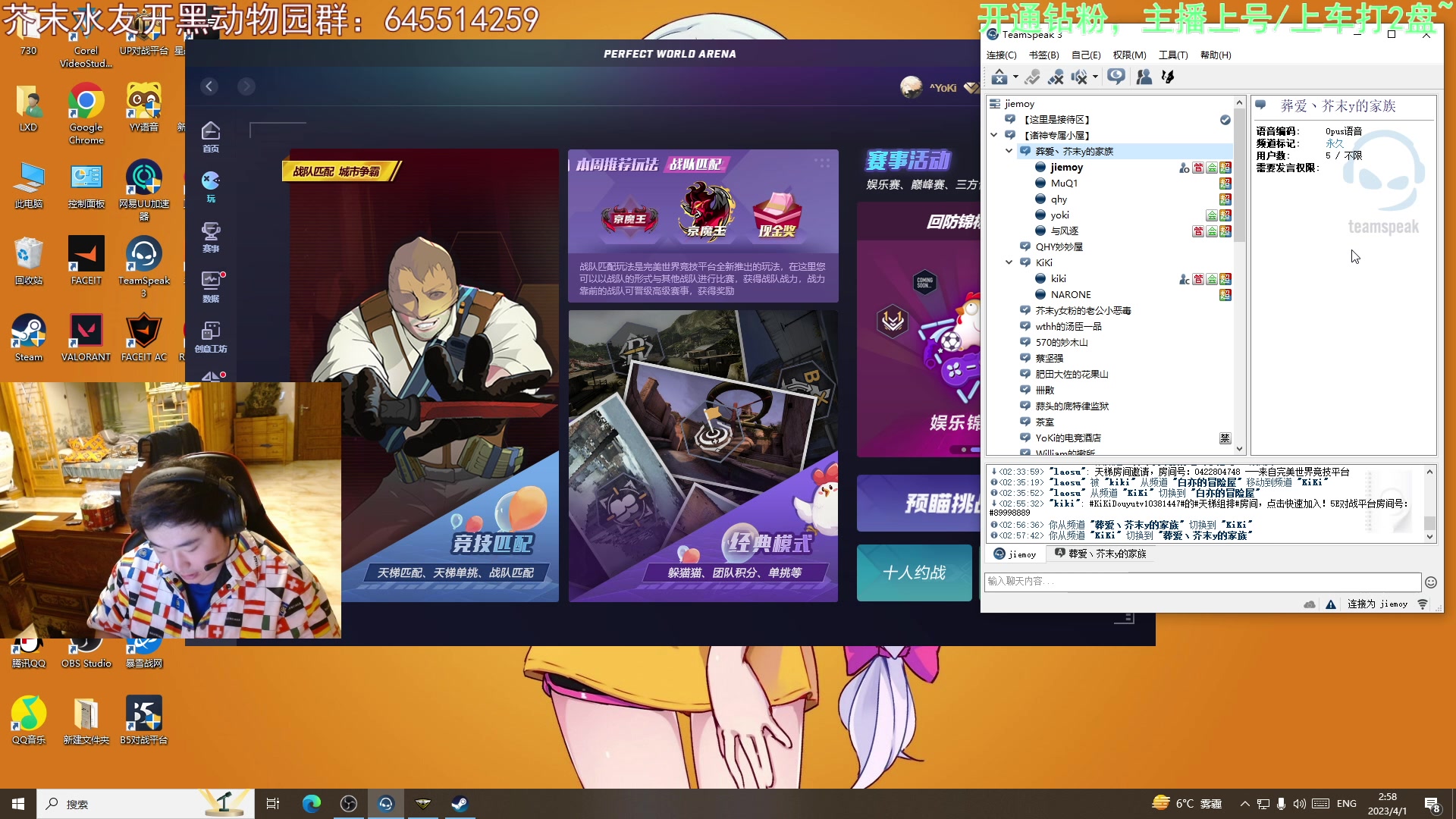Select the QHY妙妙屋 channel
This screenshot has width=1456, height=819.
click(1059, 247)
